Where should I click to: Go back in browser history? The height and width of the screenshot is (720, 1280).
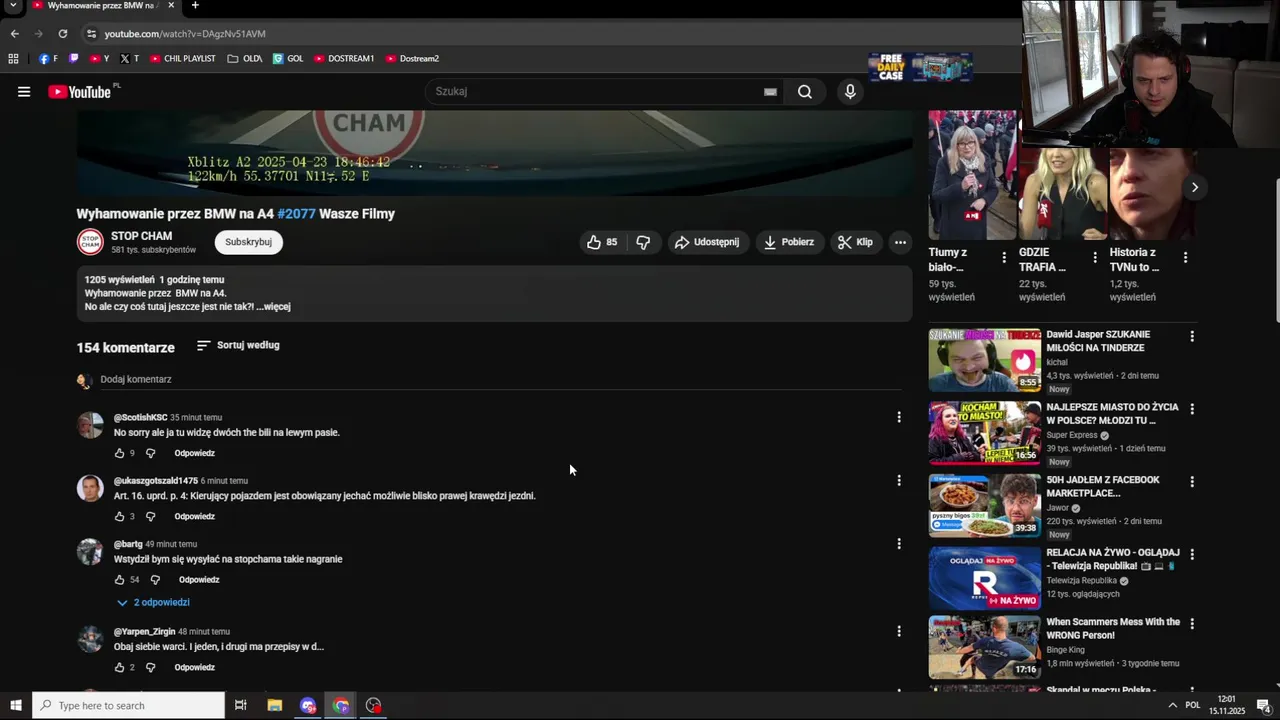click(14, 33)
